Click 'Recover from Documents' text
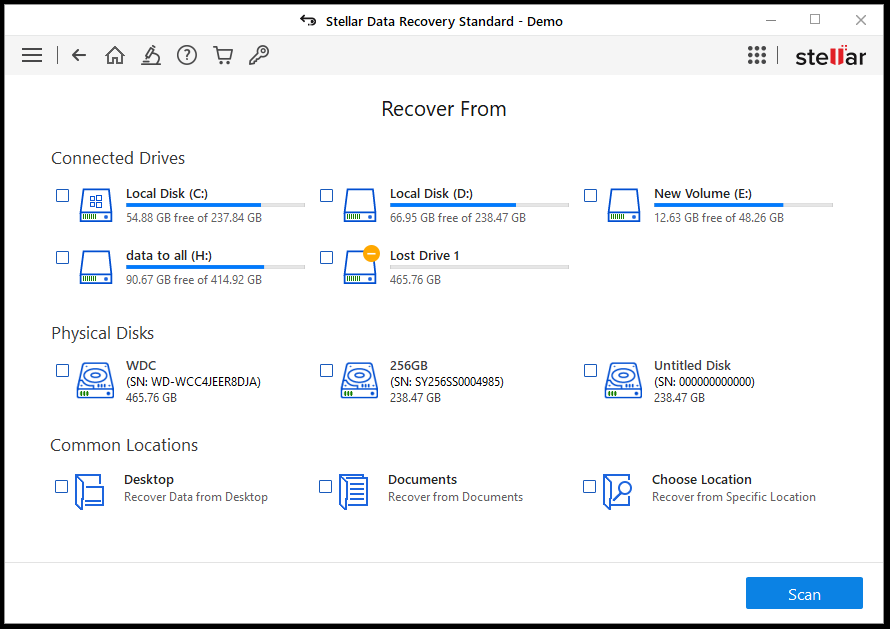890x629 pixels. click(455, 497)
